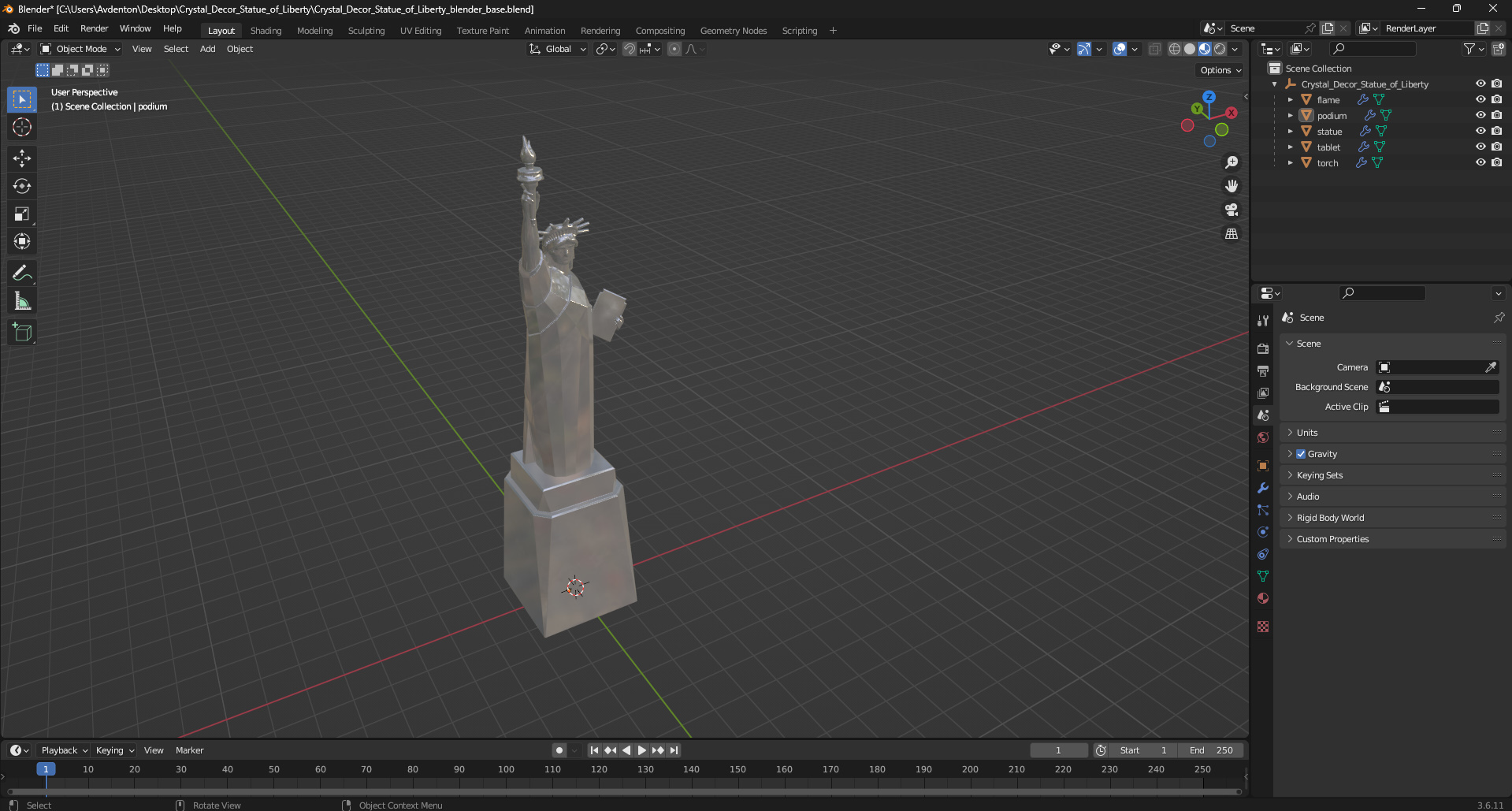Switch to the UV Editing workspace tab
This screenshot has width=1512, height=811.
tap(421, 31)
